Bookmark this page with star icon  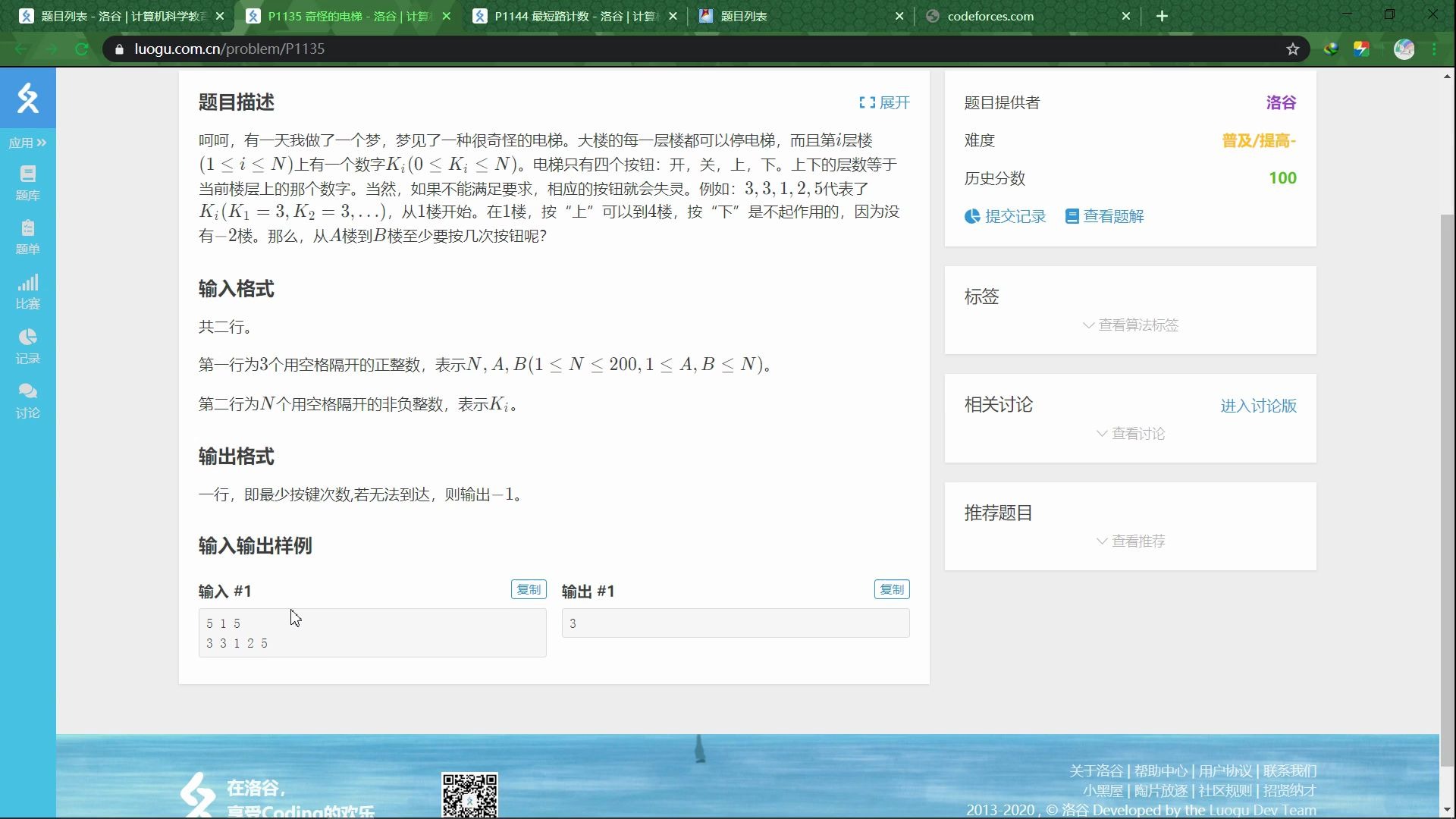[x=1293, y=49]
